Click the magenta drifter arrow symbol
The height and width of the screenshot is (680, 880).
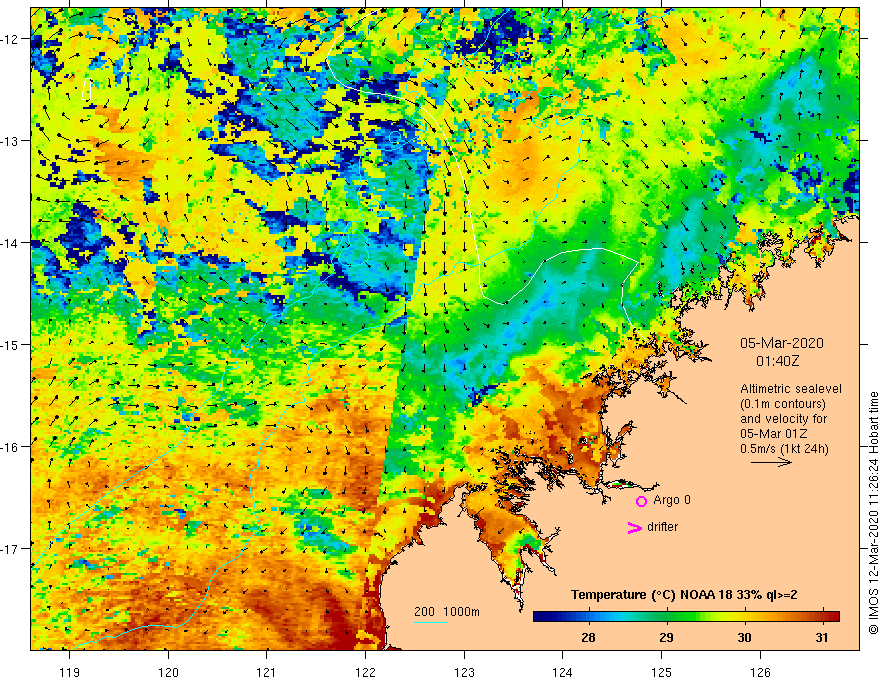[x=634, y=527]
